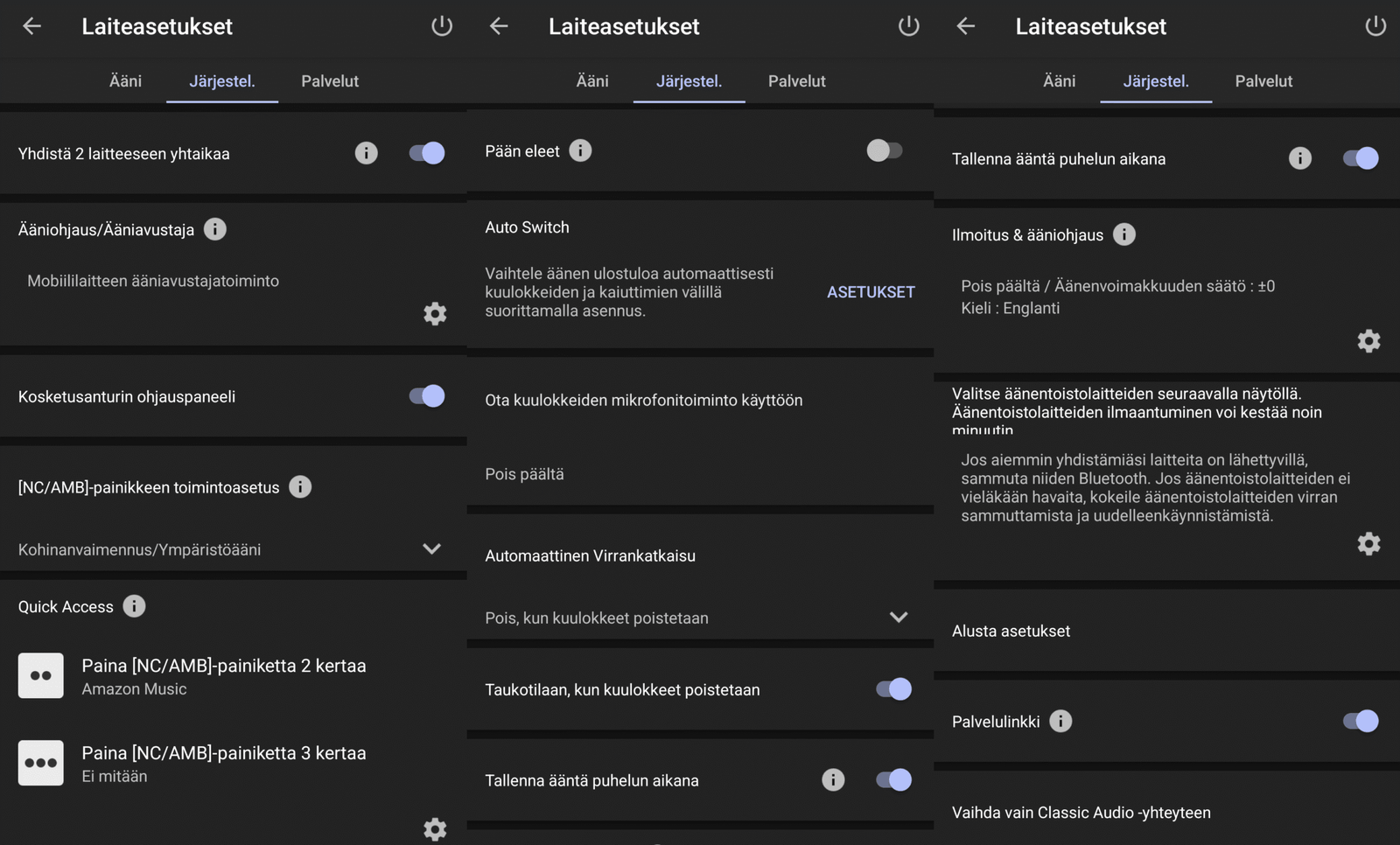Tap Vaihda vain Classic Audio -yhteyteen
This screenshot has height=845, width=1400.
[1081, 813]
